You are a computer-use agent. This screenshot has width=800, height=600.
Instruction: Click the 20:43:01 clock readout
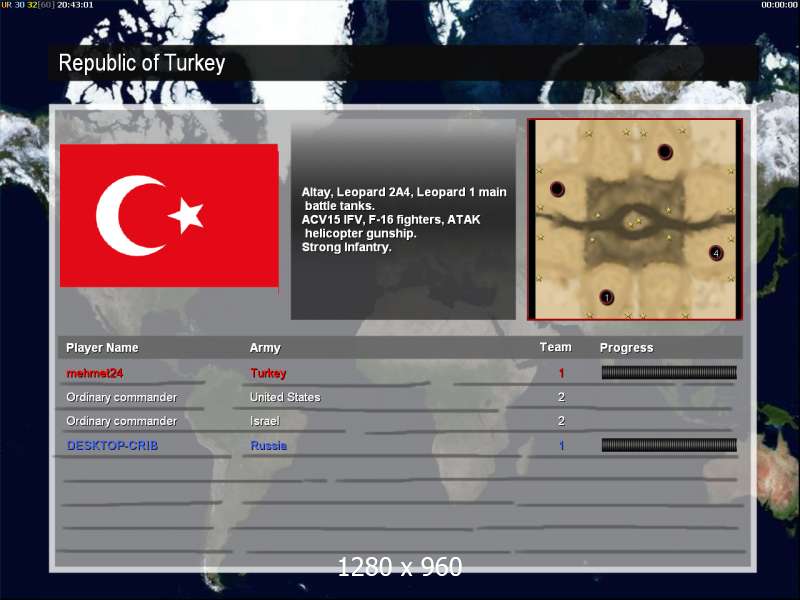click(x=75, y=5)
